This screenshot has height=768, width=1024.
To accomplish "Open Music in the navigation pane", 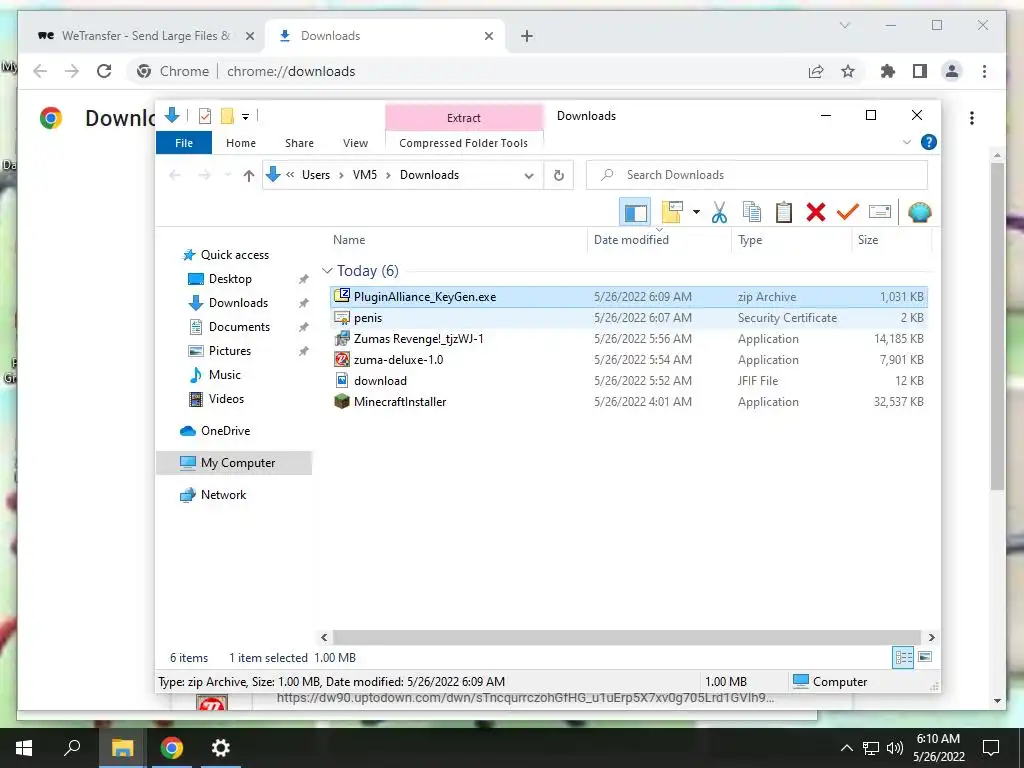I will tap(225, 375).
